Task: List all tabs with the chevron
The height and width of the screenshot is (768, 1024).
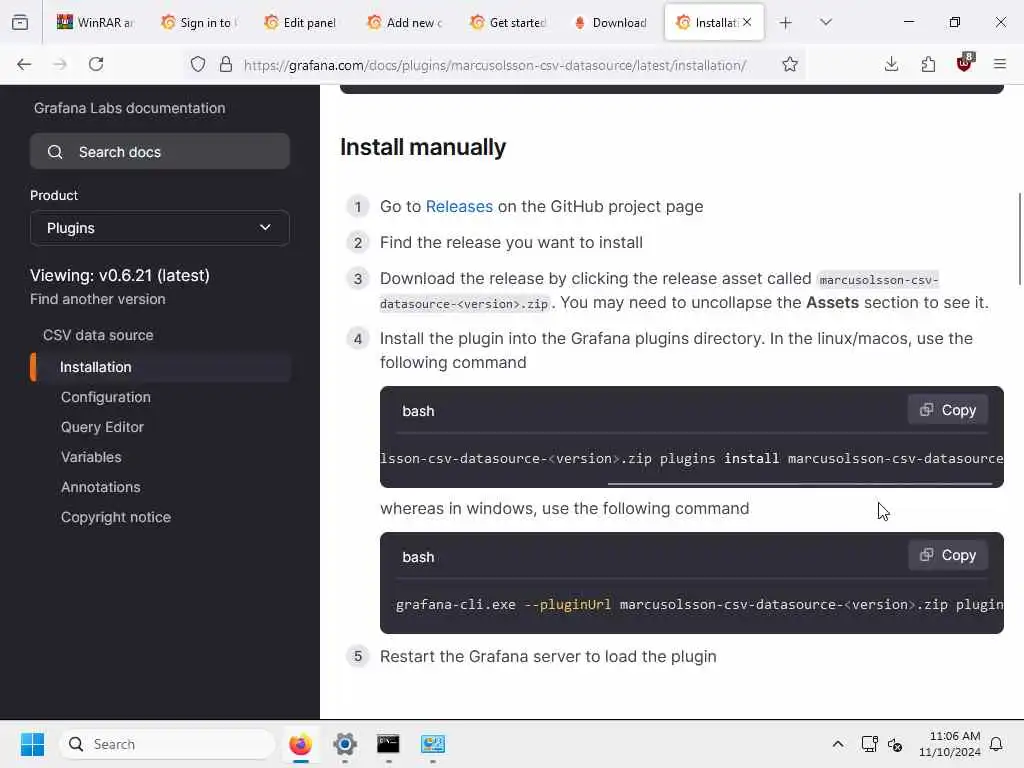Action: click(826, 22)
